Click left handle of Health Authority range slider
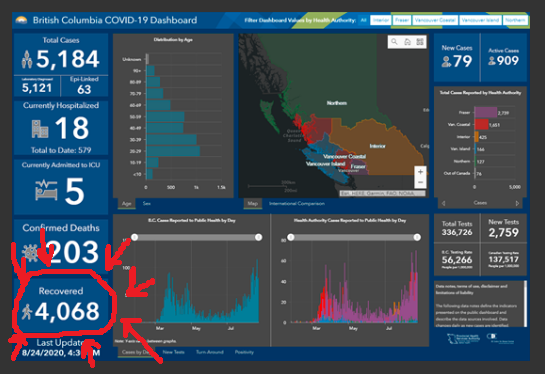Image resolution: width=545 pixels, height=374 pixels. [x=291, y=237]
